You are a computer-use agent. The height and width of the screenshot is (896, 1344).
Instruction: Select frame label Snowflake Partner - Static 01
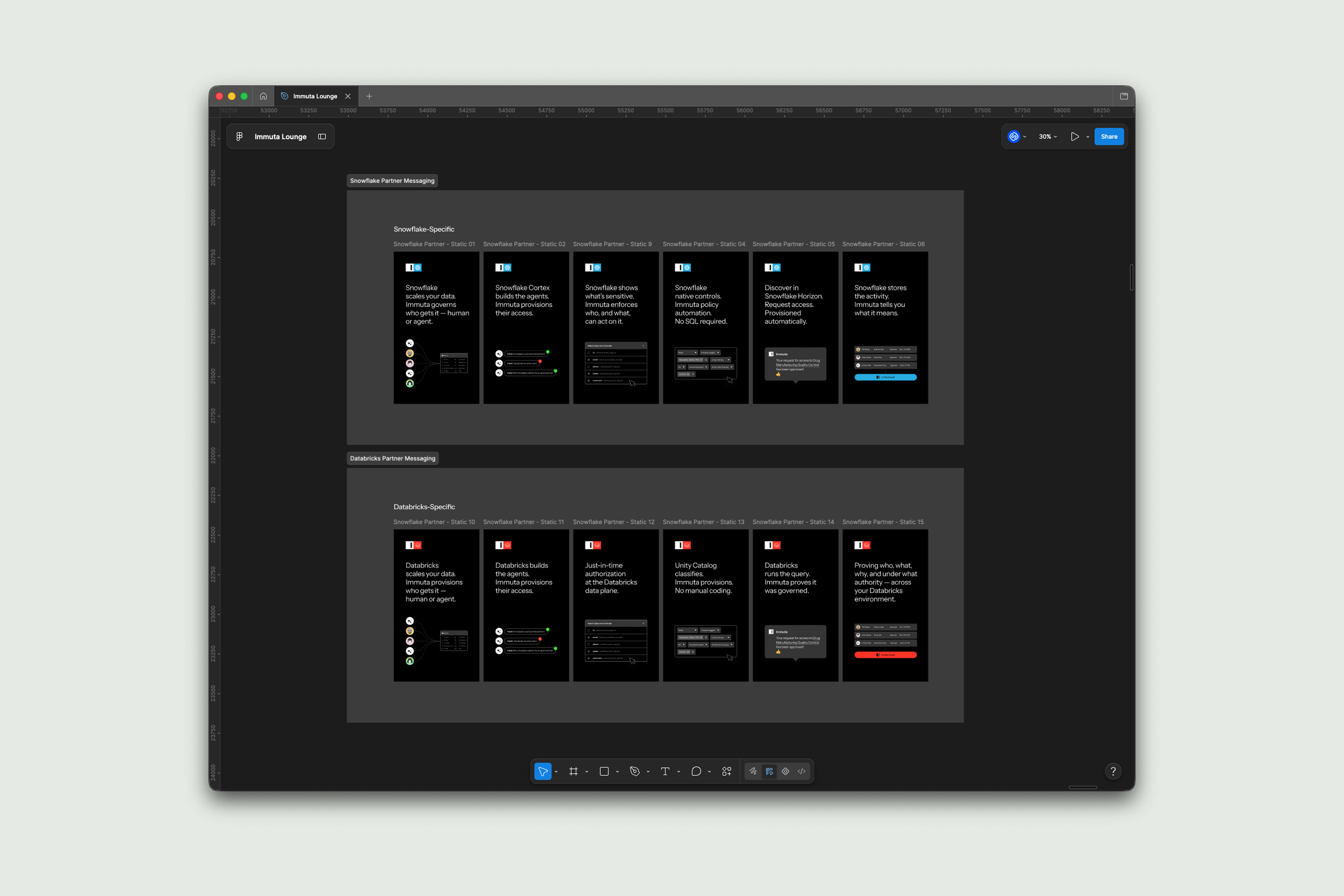(x=434, y=244)
